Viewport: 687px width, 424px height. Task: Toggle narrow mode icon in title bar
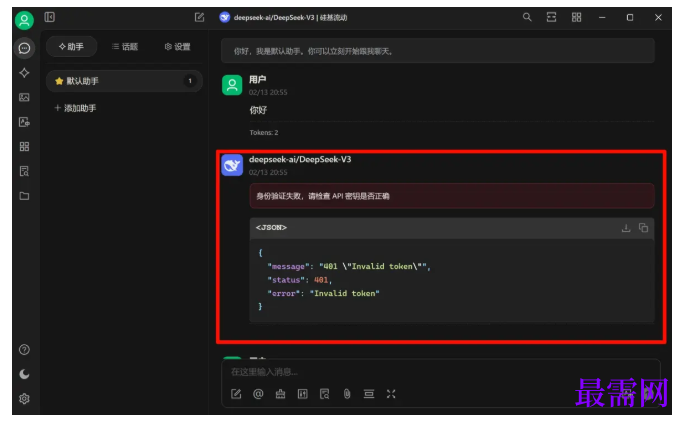[x=551, y=17]
